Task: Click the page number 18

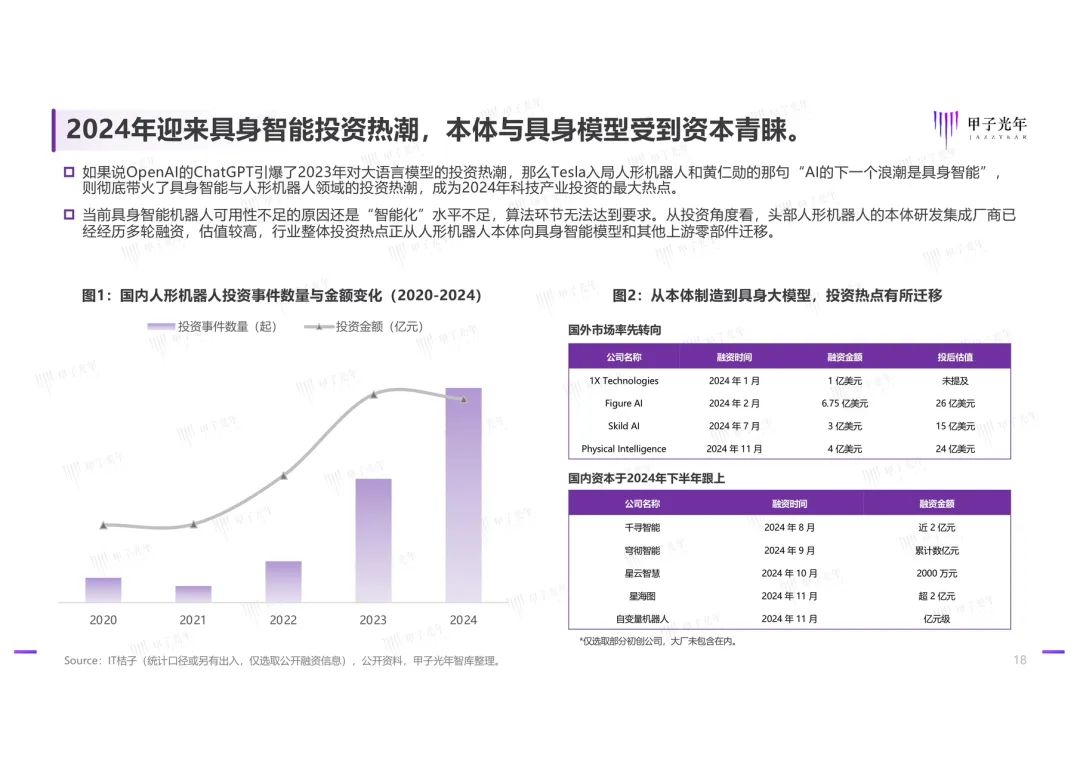Action: 1020,660
